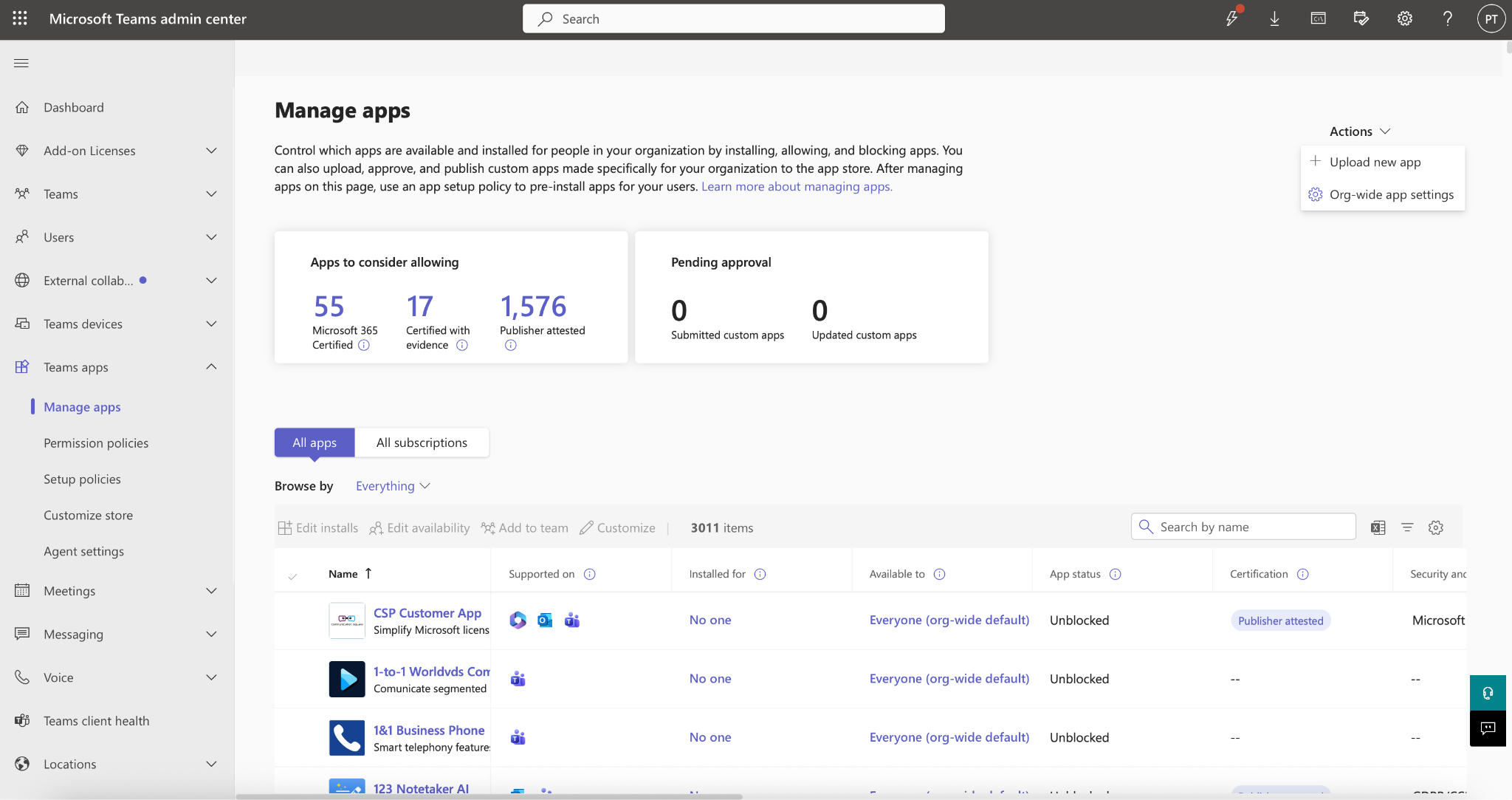
Task: Sort table by Name column header
Action: (350, 574)
